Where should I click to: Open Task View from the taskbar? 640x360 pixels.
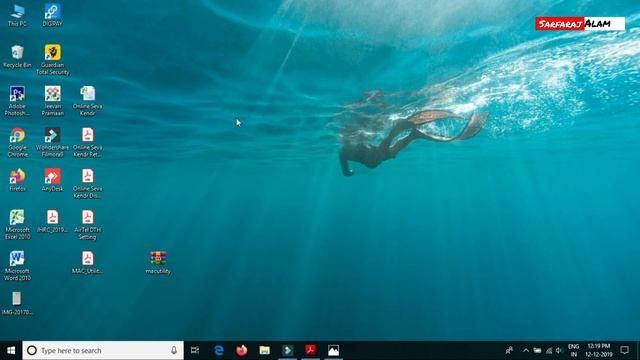[x=195, y=350]
